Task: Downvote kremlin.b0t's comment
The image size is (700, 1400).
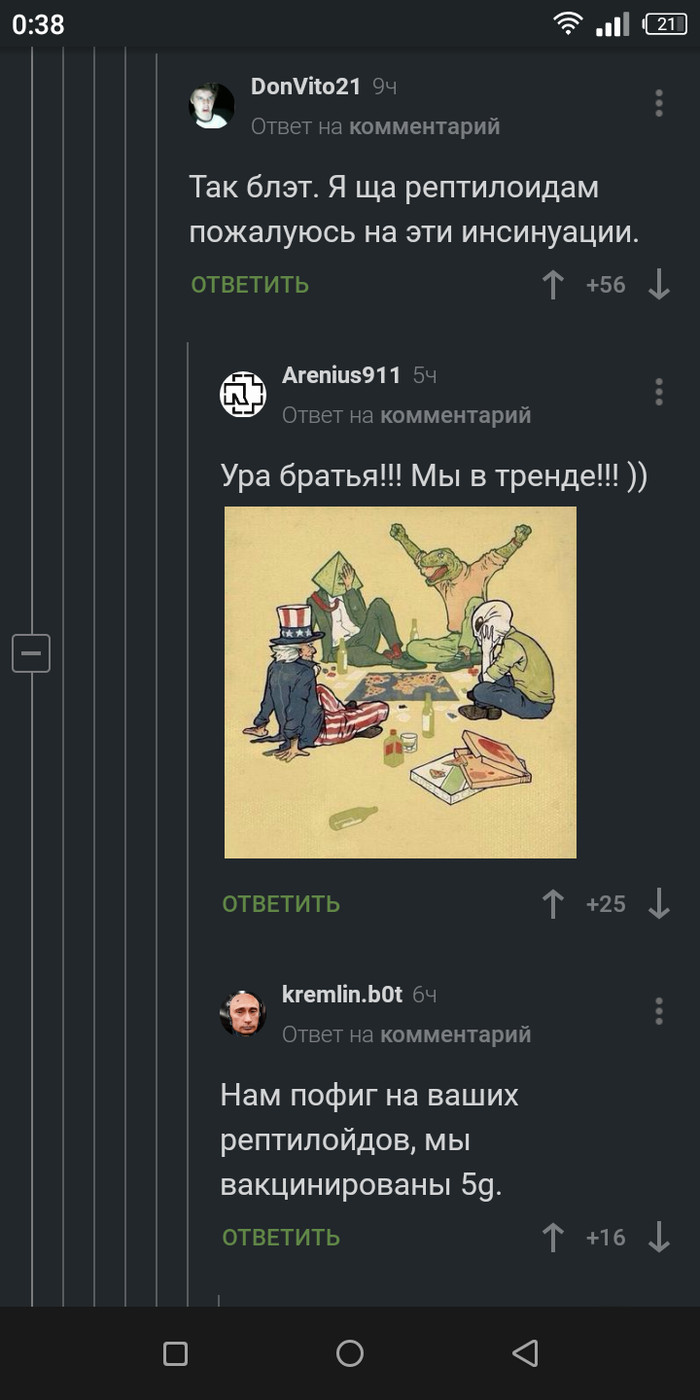Action: click(x=658, y=1237)
